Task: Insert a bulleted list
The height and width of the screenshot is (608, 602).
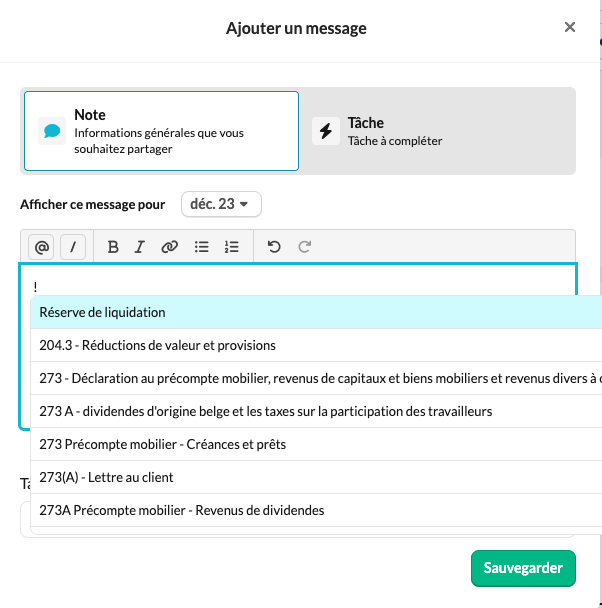Action: click(201, 247)
